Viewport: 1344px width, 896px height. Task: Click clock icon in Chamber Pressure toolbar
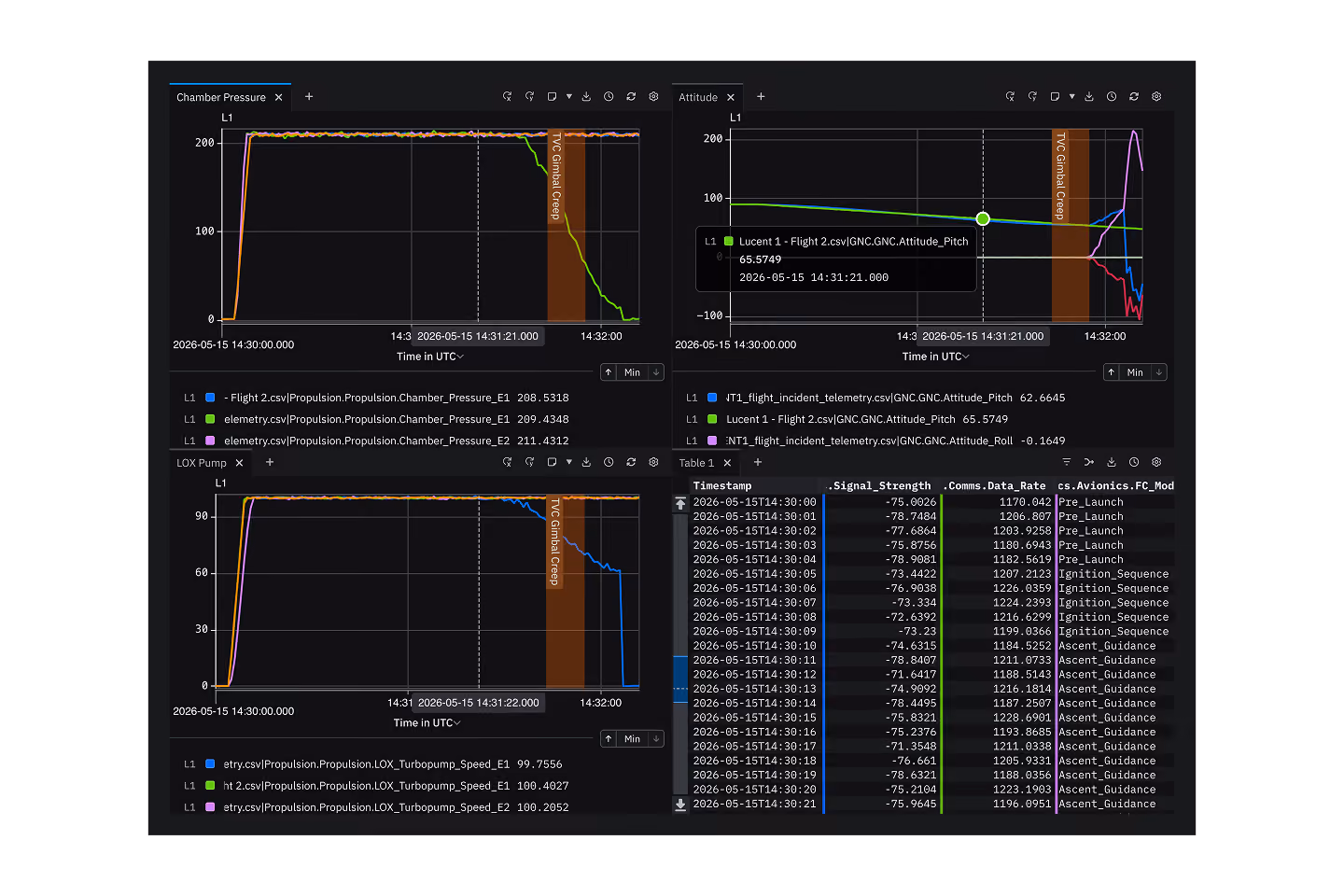tap(609, 96)
